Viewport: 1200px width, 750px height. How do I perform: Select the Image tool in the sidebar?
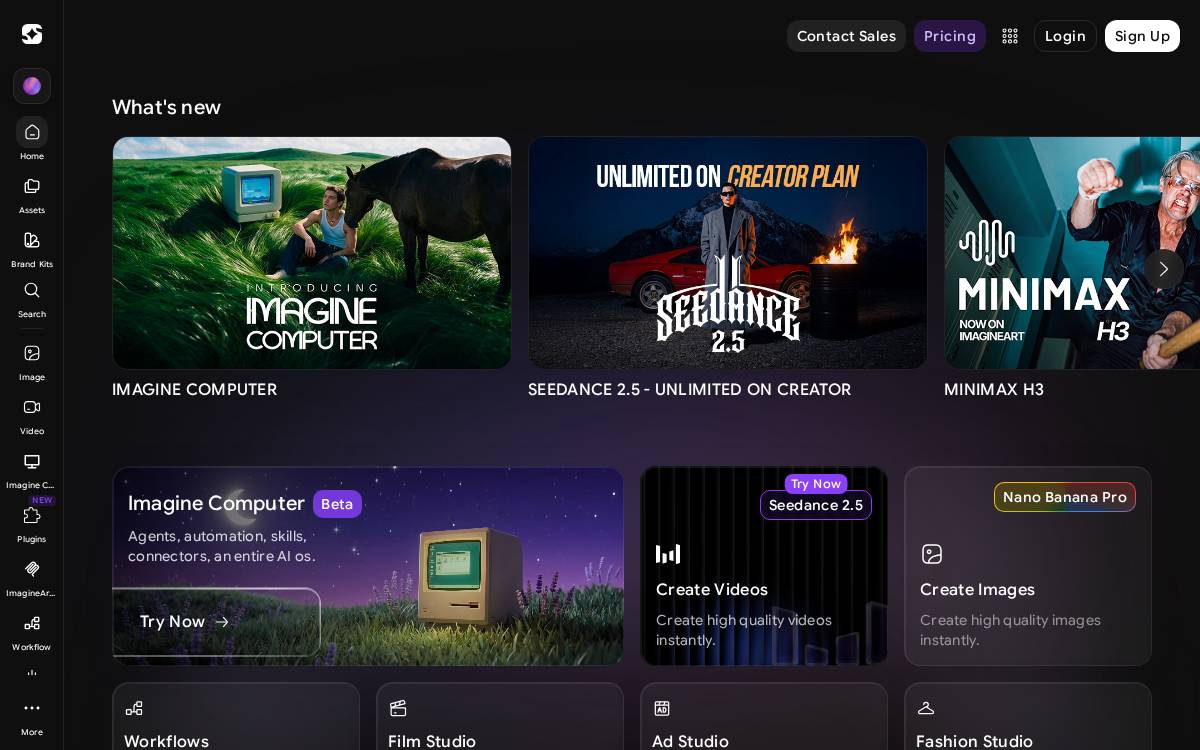point(32,361)
